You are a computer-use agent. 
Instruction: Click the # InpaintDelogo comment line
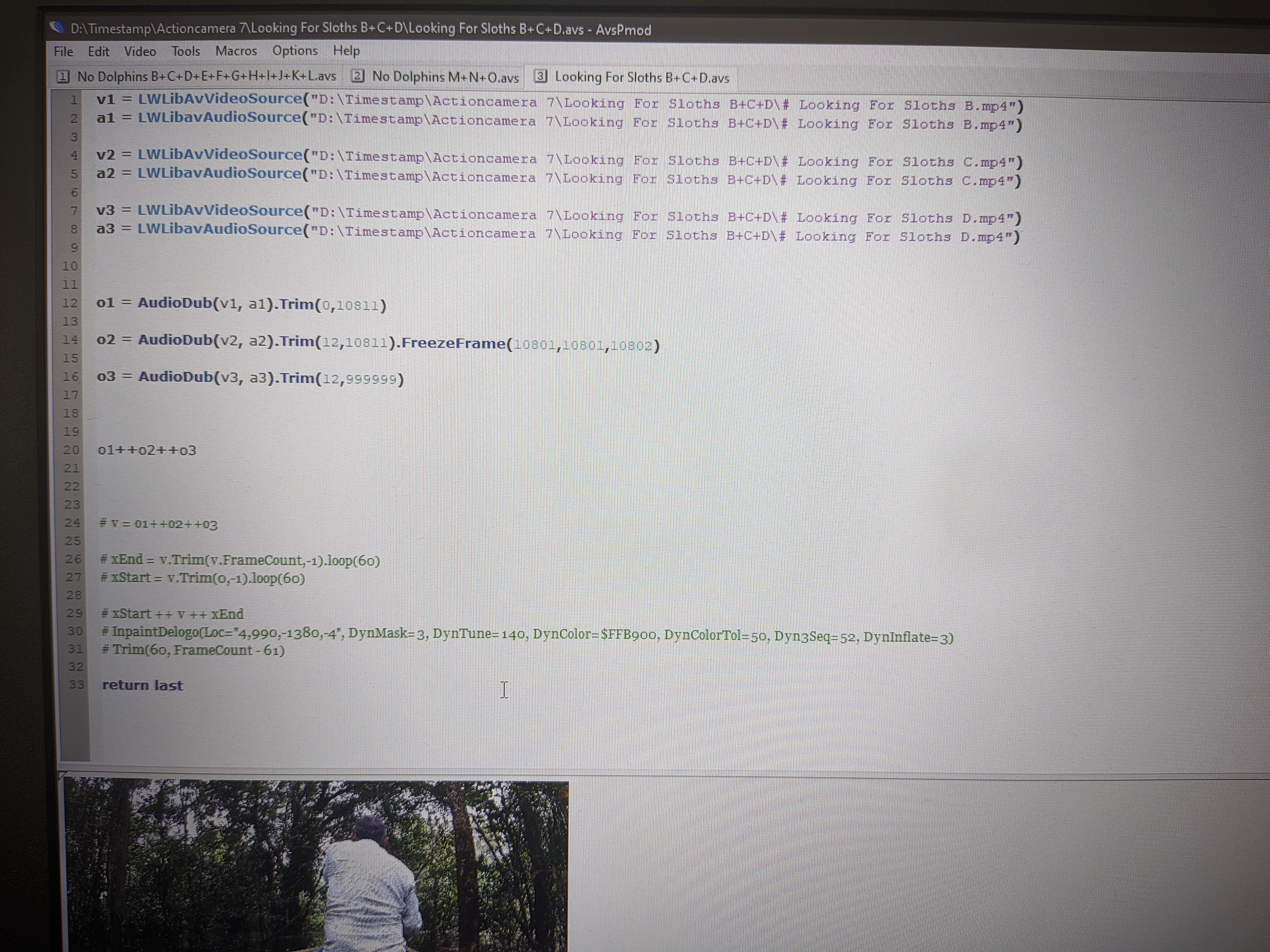click(x=527, y=635)
